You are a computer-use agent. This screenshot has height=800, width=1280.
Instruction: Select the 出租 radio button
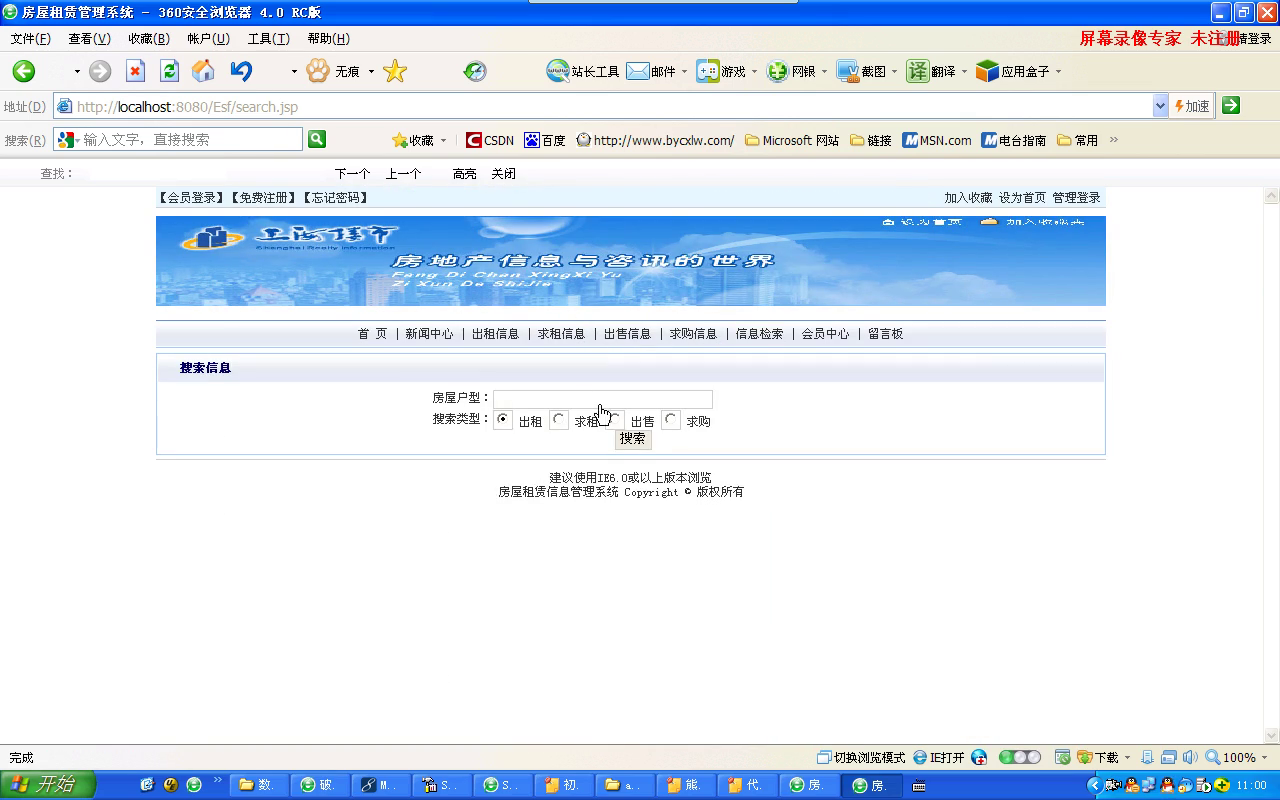click(x=503, y=420)
